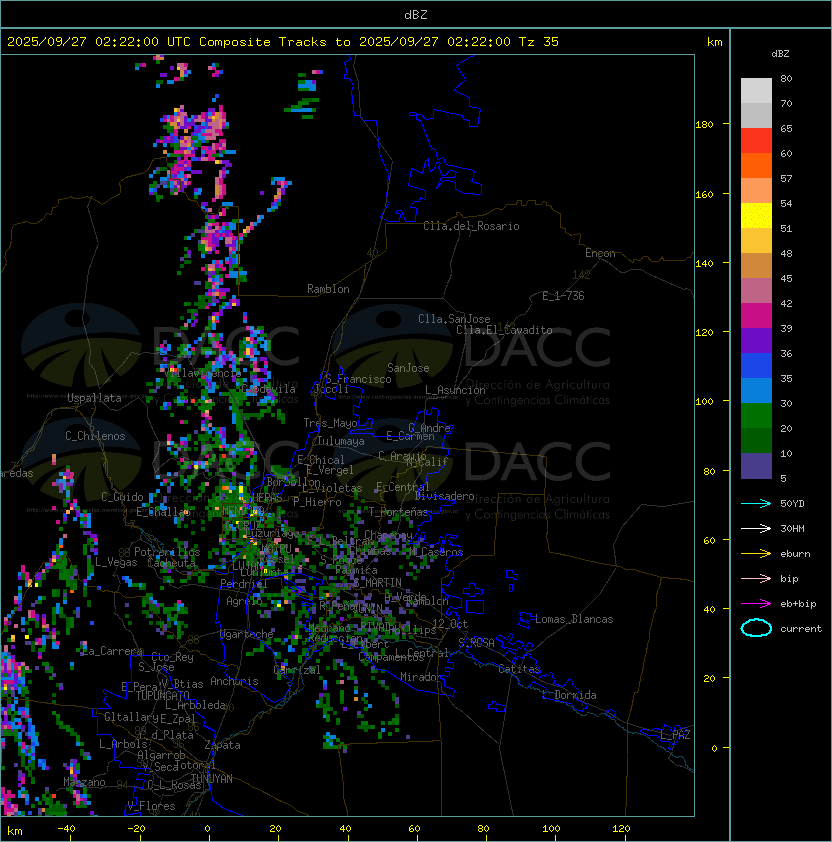832x842 pixels.
Task: Click the pink bip arrow in legend
Action: pos(756,578)
